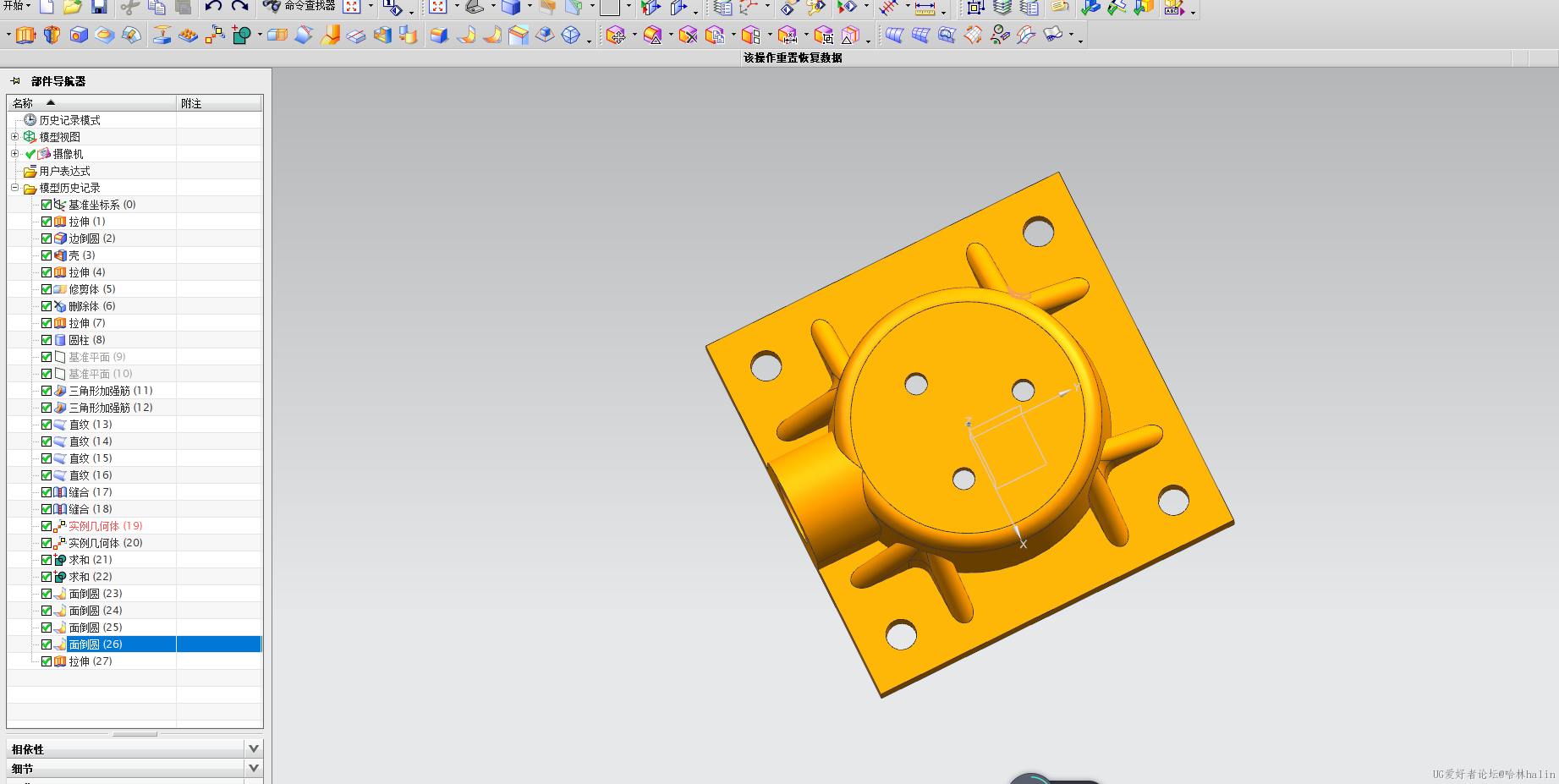Viewport: 1559px width, 784px height.
Task: Save the part with the floppy disk icon
Action: (99, 7)
